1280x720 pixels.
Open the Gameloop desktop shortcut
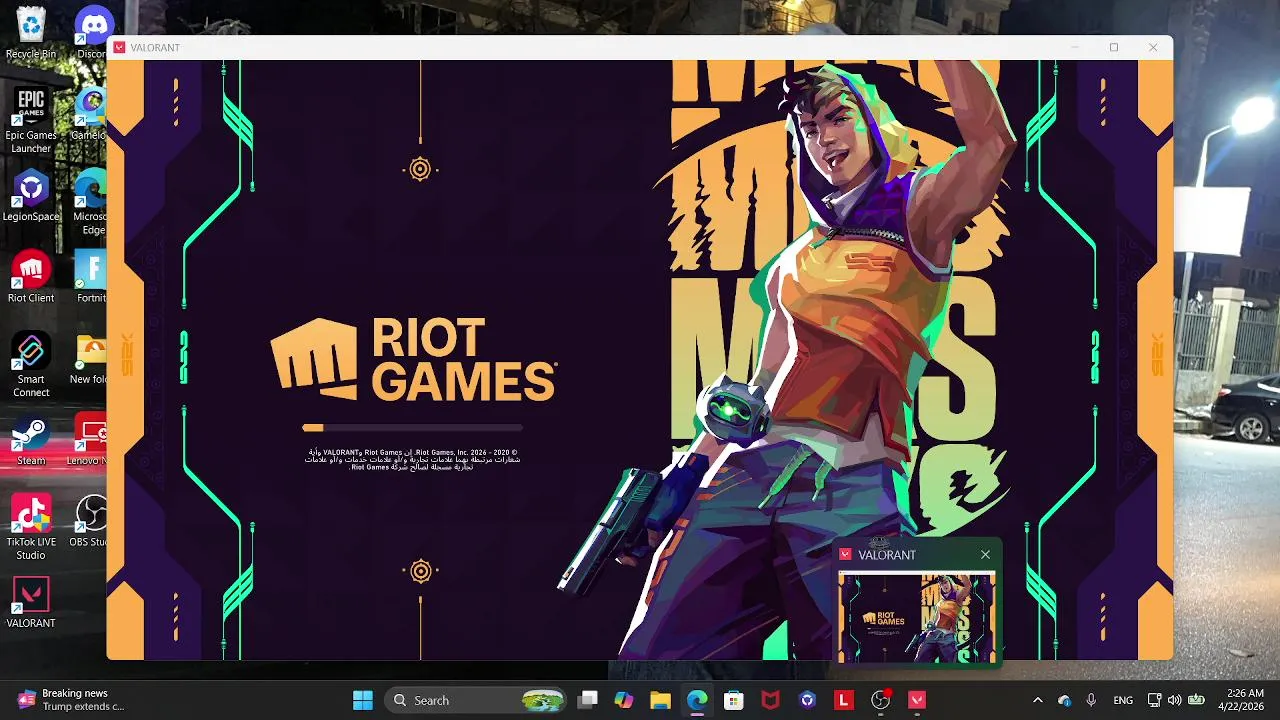coord(92,113)
